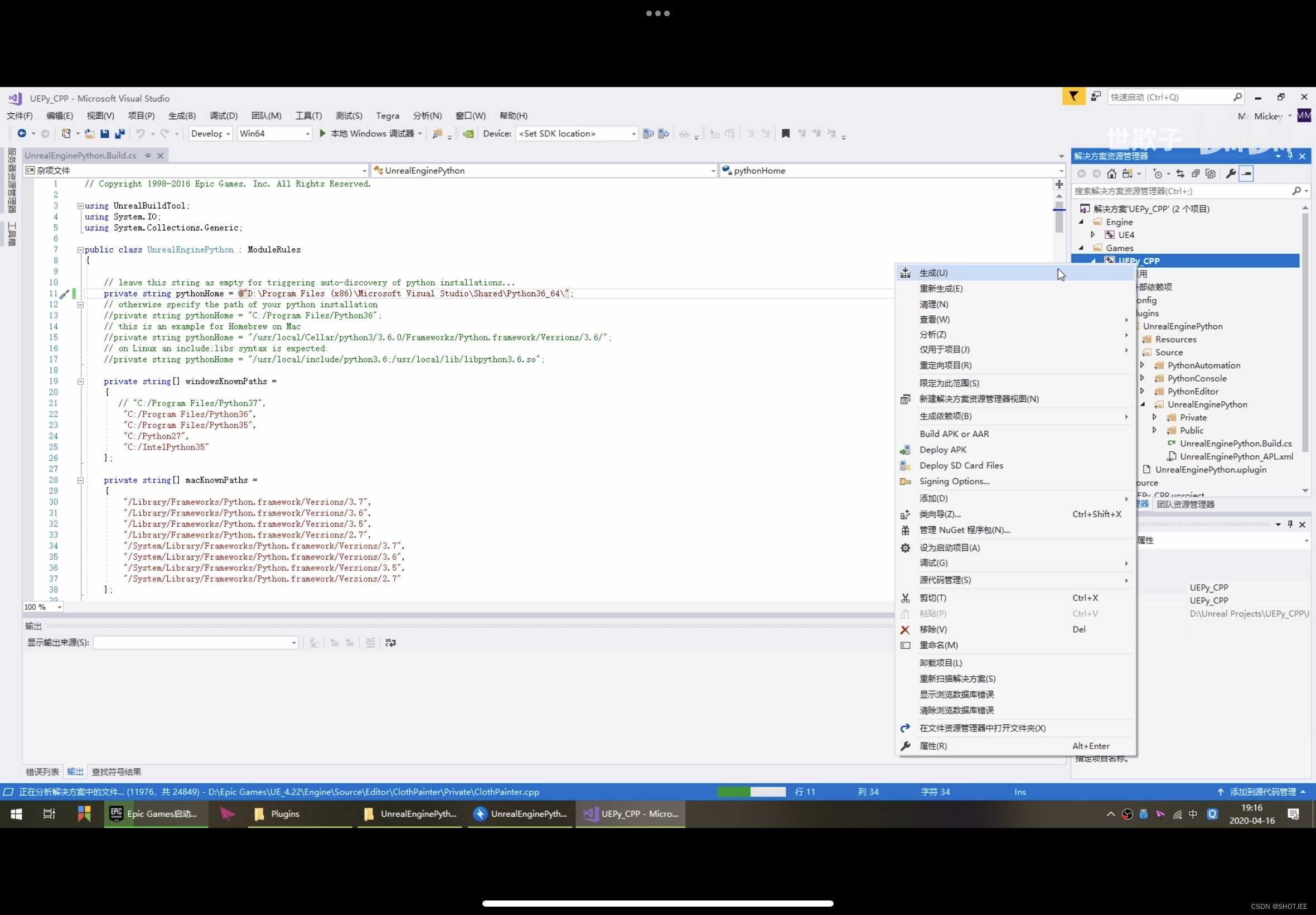The image size is (1316, 915).
Task: Click the split editor icon above scrollbar
Action: pyautogui.click(x=1059, y=185)
